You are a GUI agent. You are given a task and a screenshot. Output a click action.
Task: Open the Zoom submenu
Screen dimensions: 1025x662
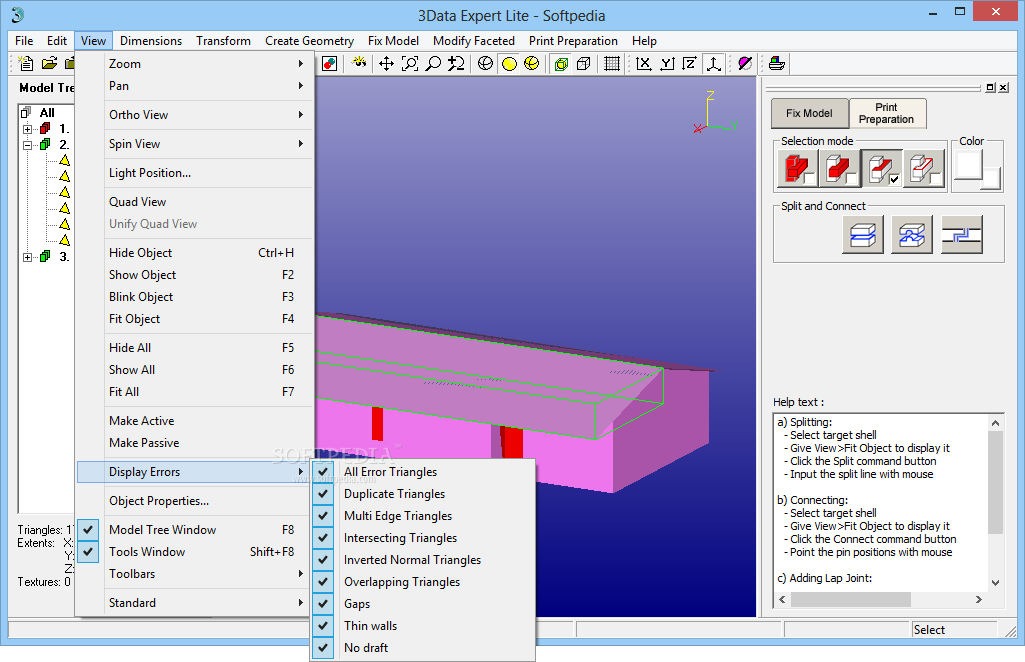[194, 63]
